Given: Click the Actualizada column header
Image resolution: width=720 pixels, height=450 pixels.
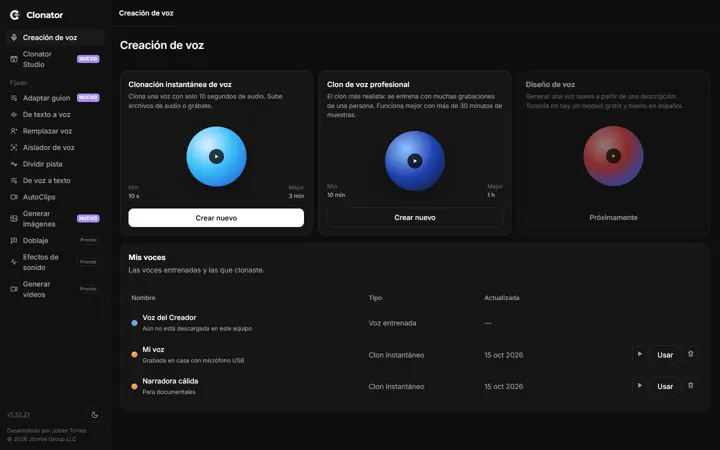Looking at the screenshot, I should pyautogui.click(x=501, y=298).
